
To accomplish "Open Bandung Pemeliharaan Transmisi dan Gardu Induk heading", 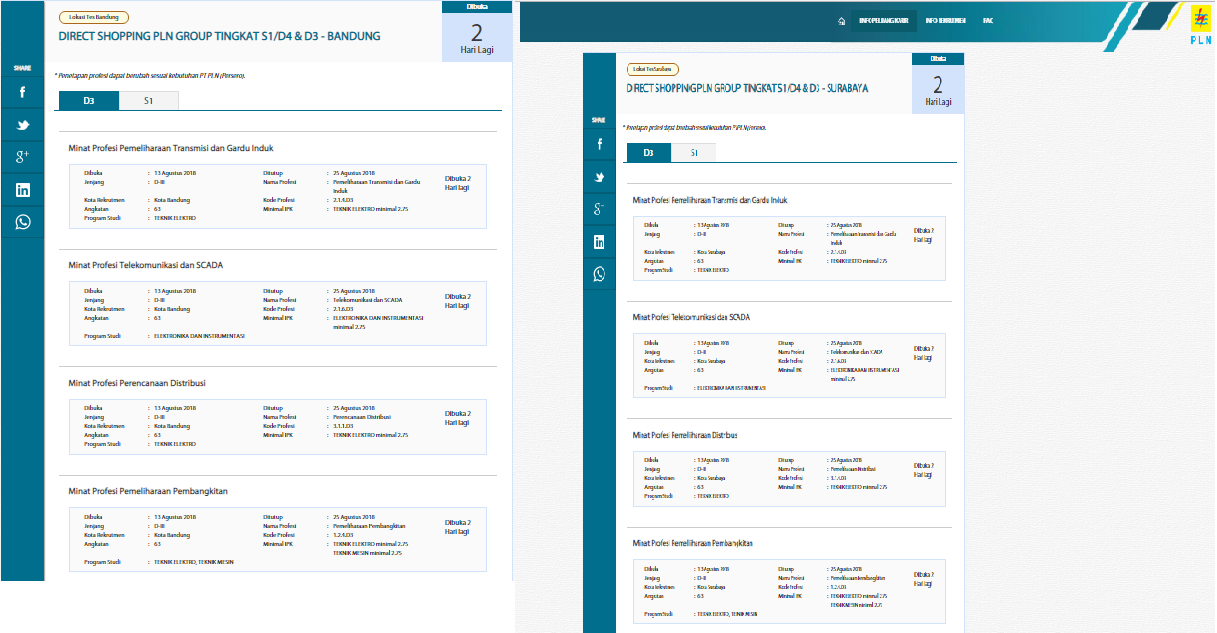I will [x=171, y=148].
